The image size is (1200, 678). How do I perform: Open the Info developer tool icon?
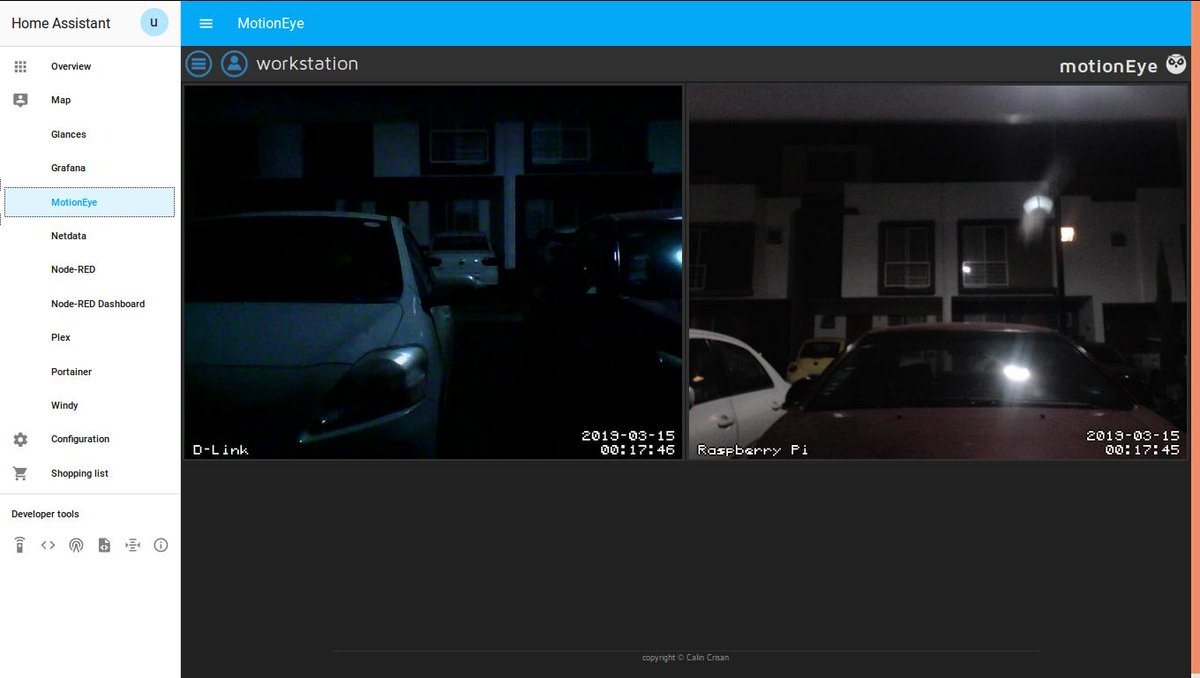click(x=161, y=545)
